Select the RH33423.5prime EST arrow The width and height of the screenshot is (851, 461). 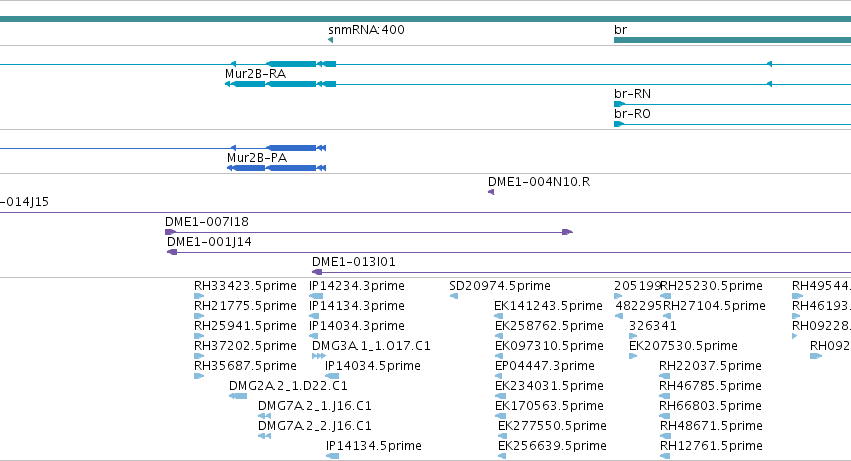(x=199, y=296)
